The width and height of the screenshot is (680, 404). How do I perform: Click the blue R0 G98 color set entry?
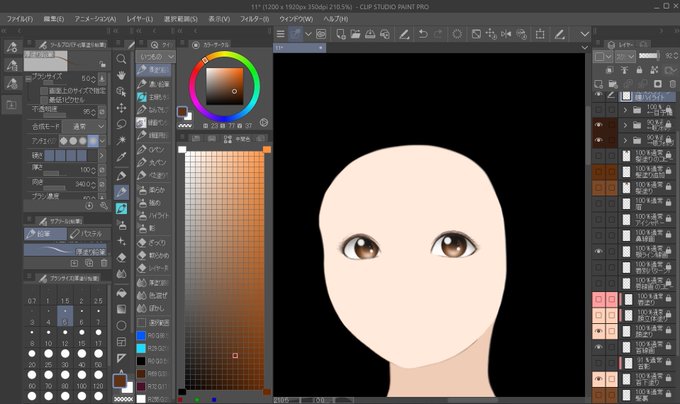pyautogui.click(x=154, y=336)
